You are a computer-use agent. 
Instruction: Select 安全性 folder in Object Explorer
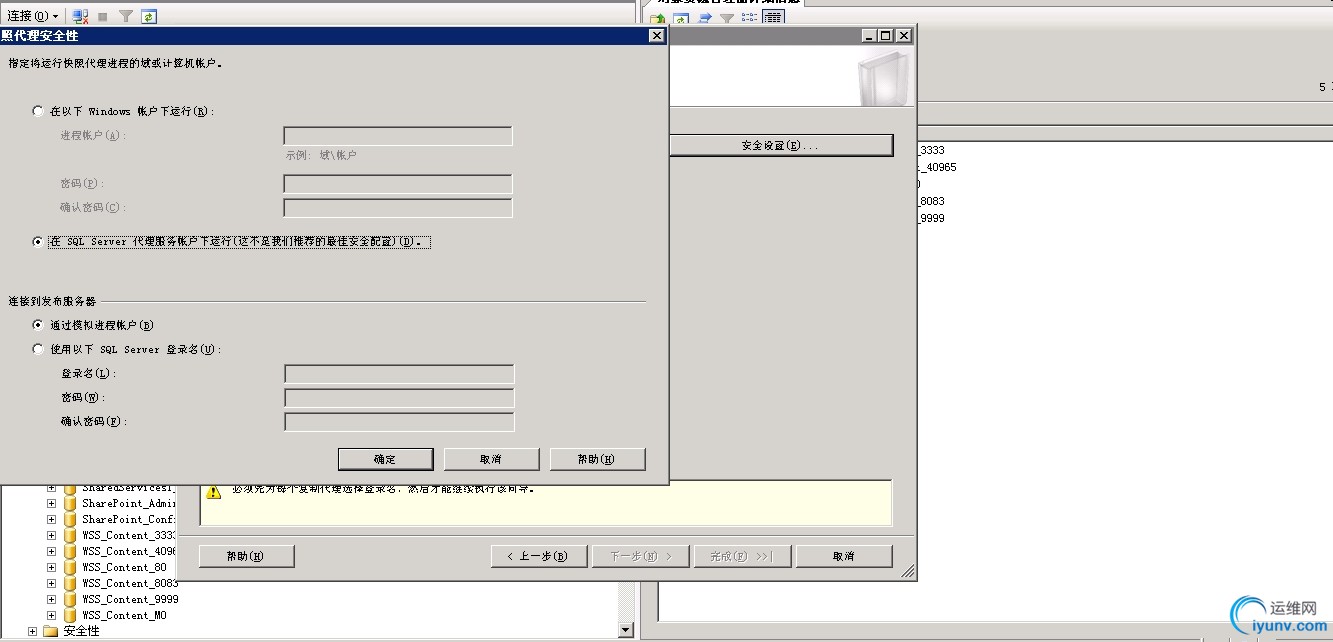[81, 631]
